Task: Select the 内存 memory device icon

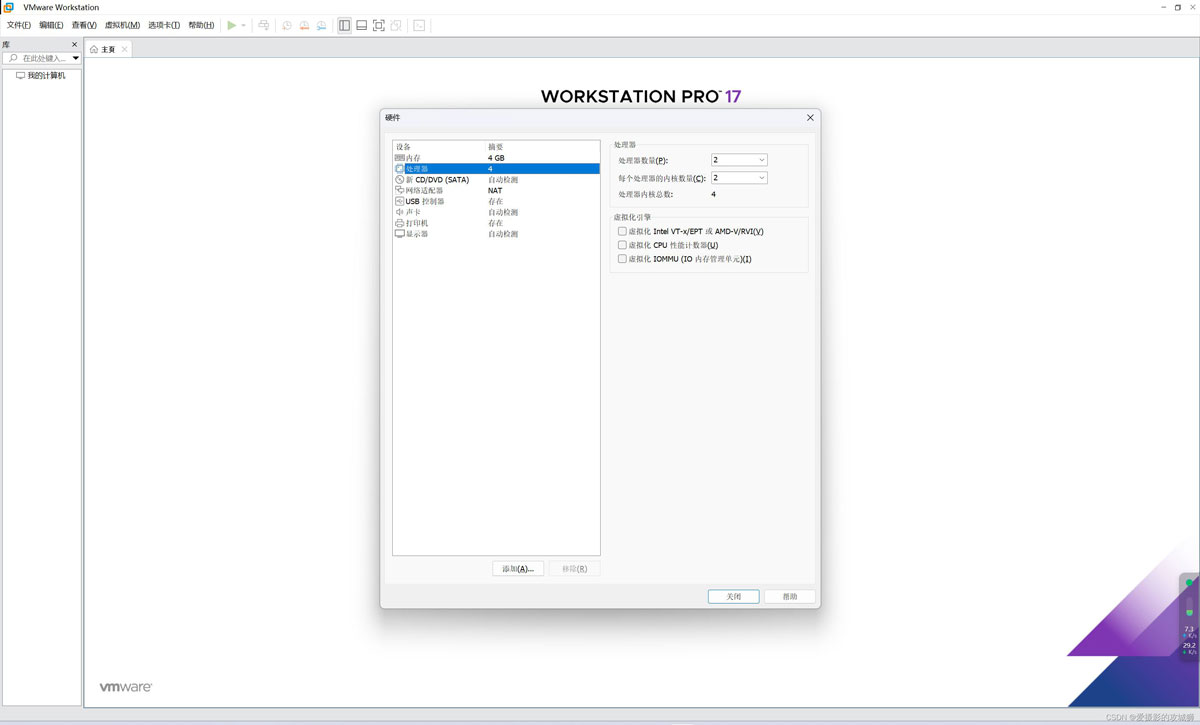Action: [400, 158]
